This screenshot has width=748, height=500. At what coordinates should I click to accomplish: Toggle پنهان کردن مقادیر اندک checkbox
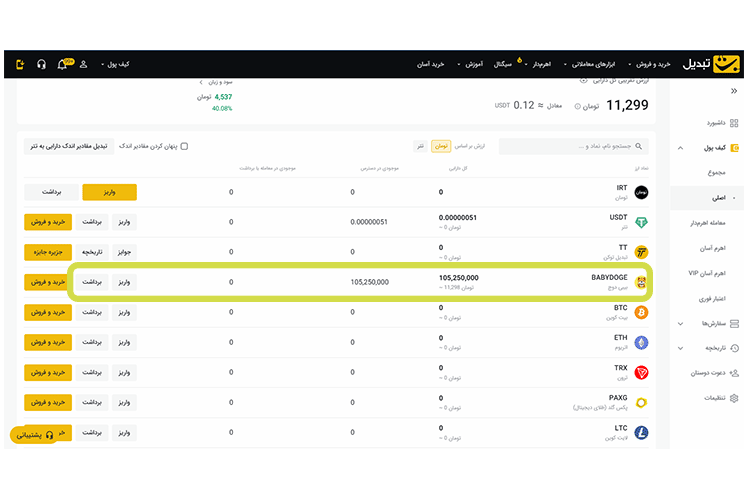click(184, 146)
